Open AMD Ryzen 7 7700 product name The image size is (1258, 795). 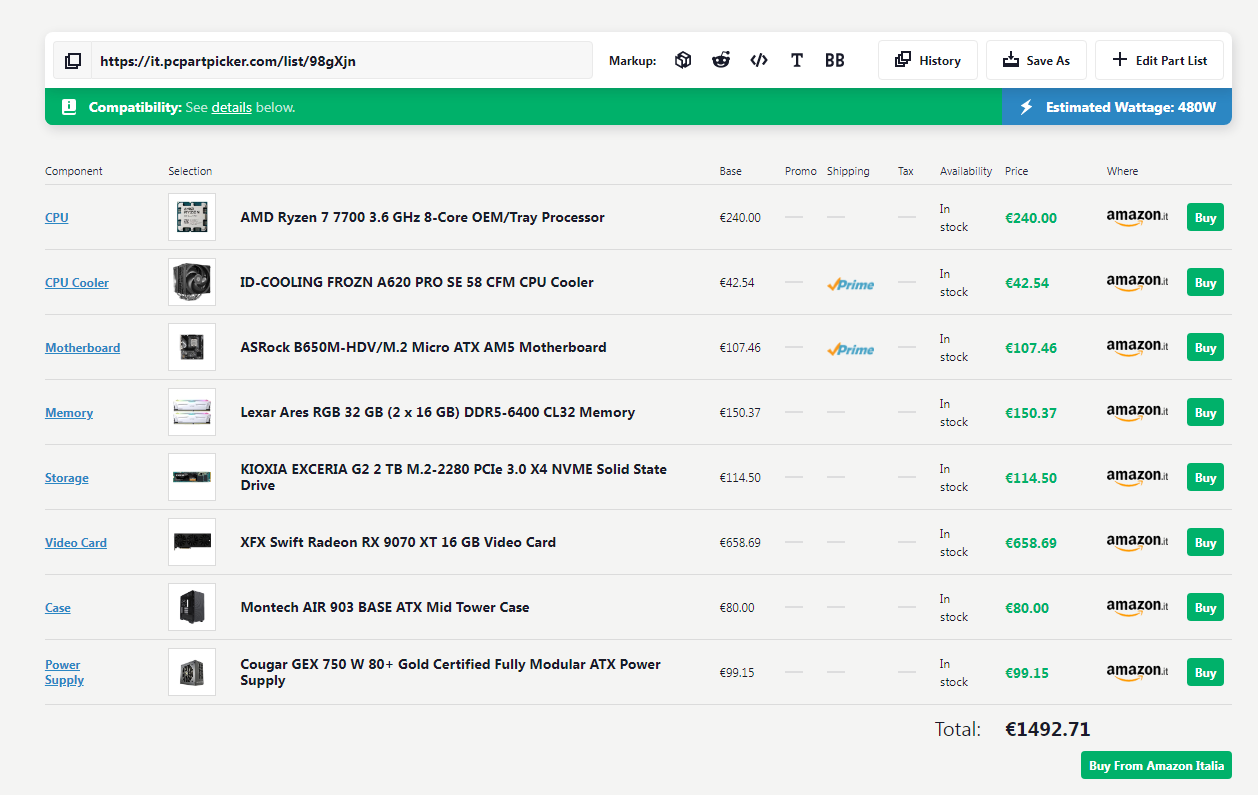[422, 217]
